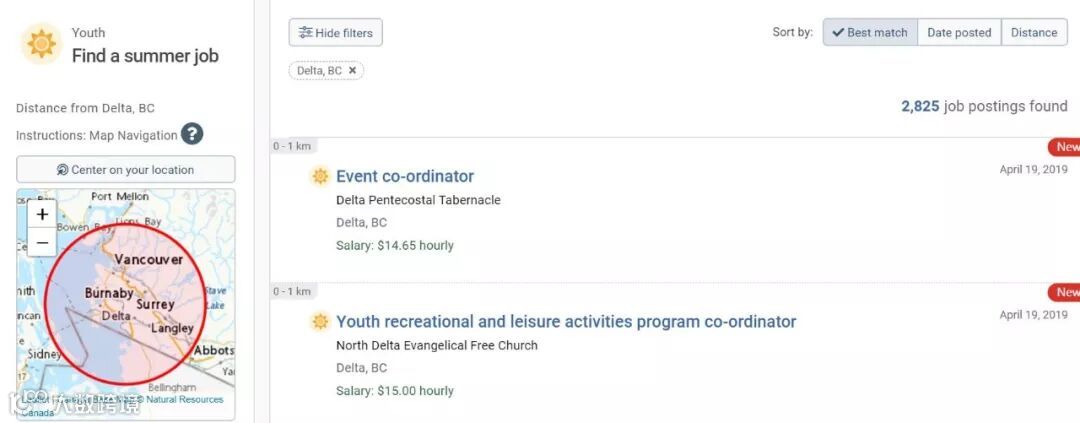Click the sun icon beside Event co-ordinator

coord(320,176)
